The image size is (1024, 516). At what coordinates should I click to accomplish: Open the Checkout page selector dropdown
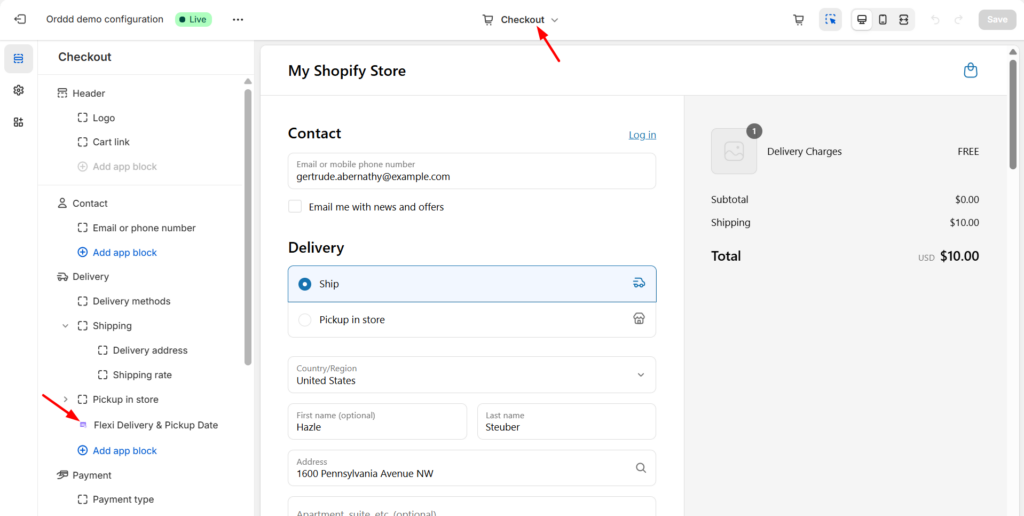pyautogui.click(x=521, y=20)
